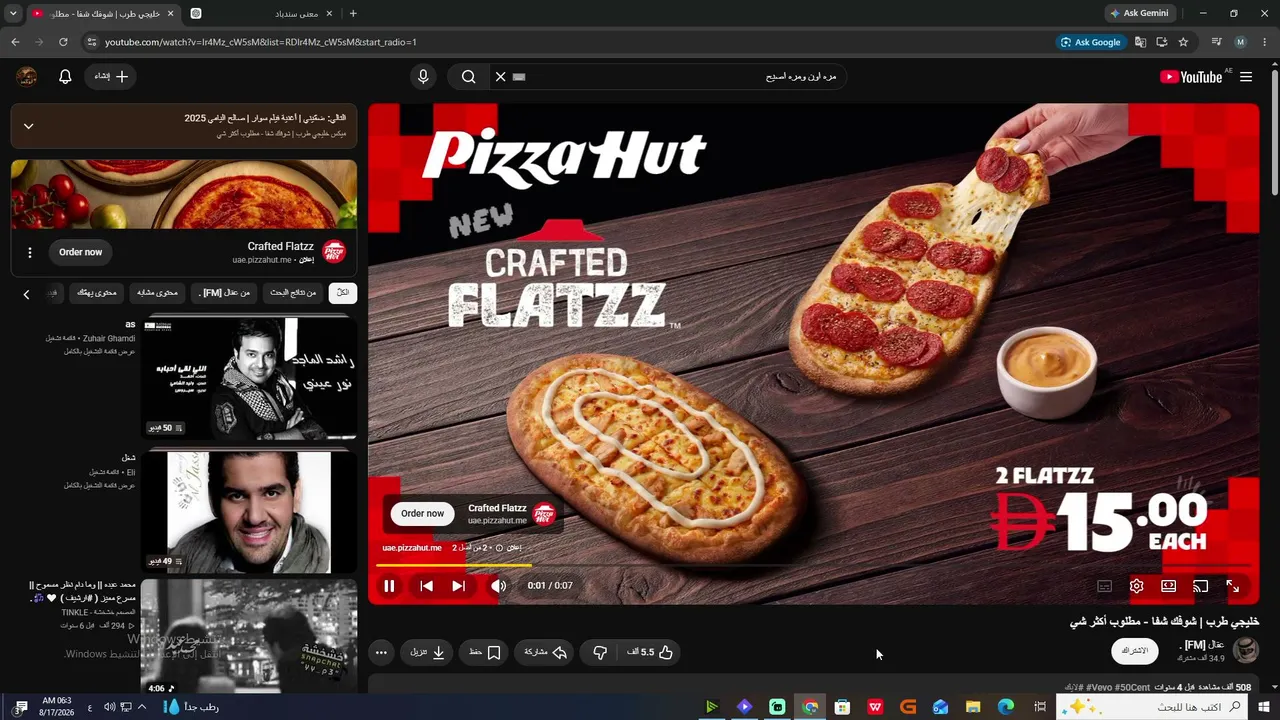Screen dimensions: 1280x720
Task: Expand the playlist panel with the chevron
Action: [28, 126]
